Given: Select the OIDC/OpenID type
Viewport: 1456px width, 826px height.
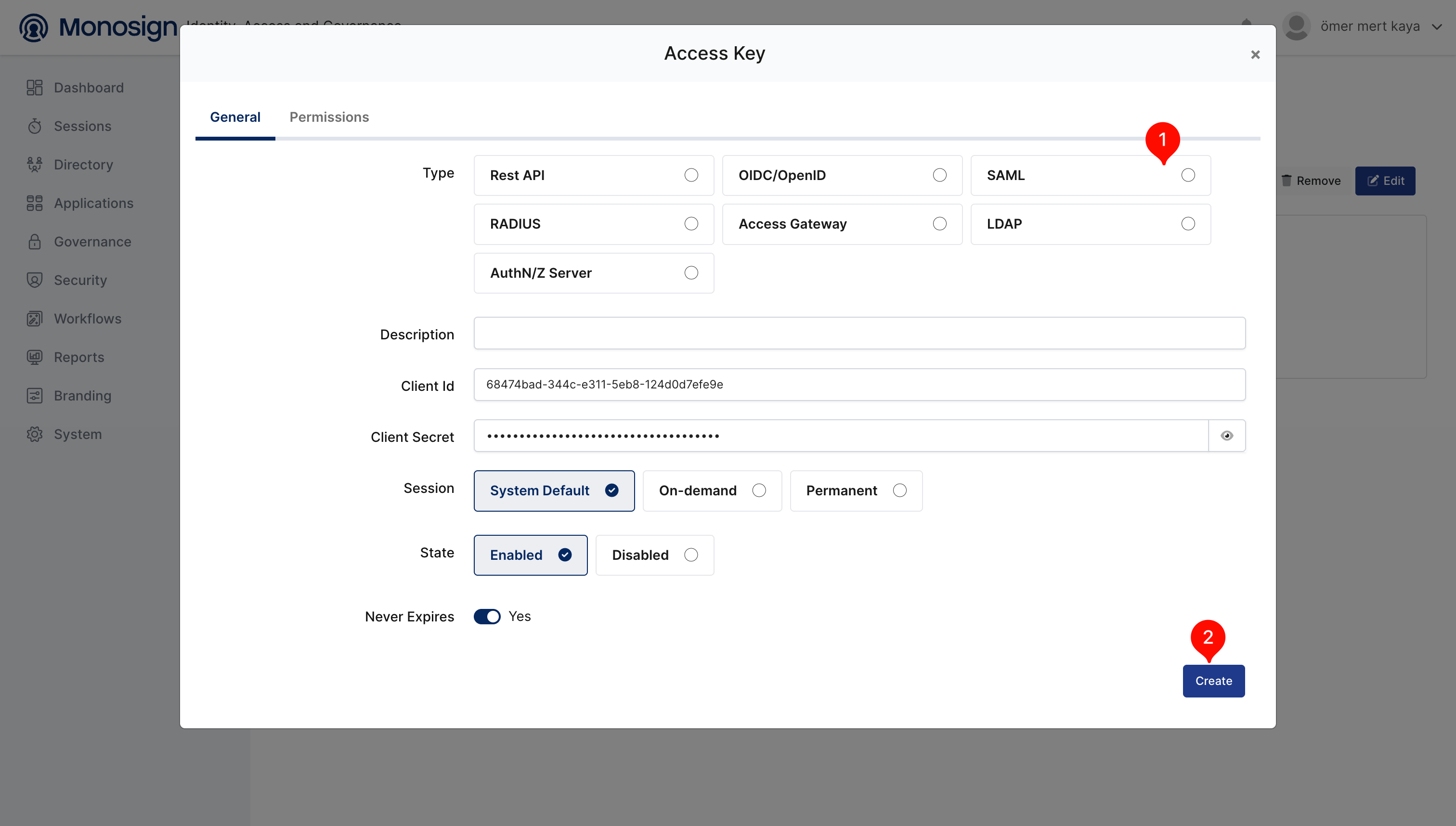Looking at the screenshot, I should [x=842, y=175].
